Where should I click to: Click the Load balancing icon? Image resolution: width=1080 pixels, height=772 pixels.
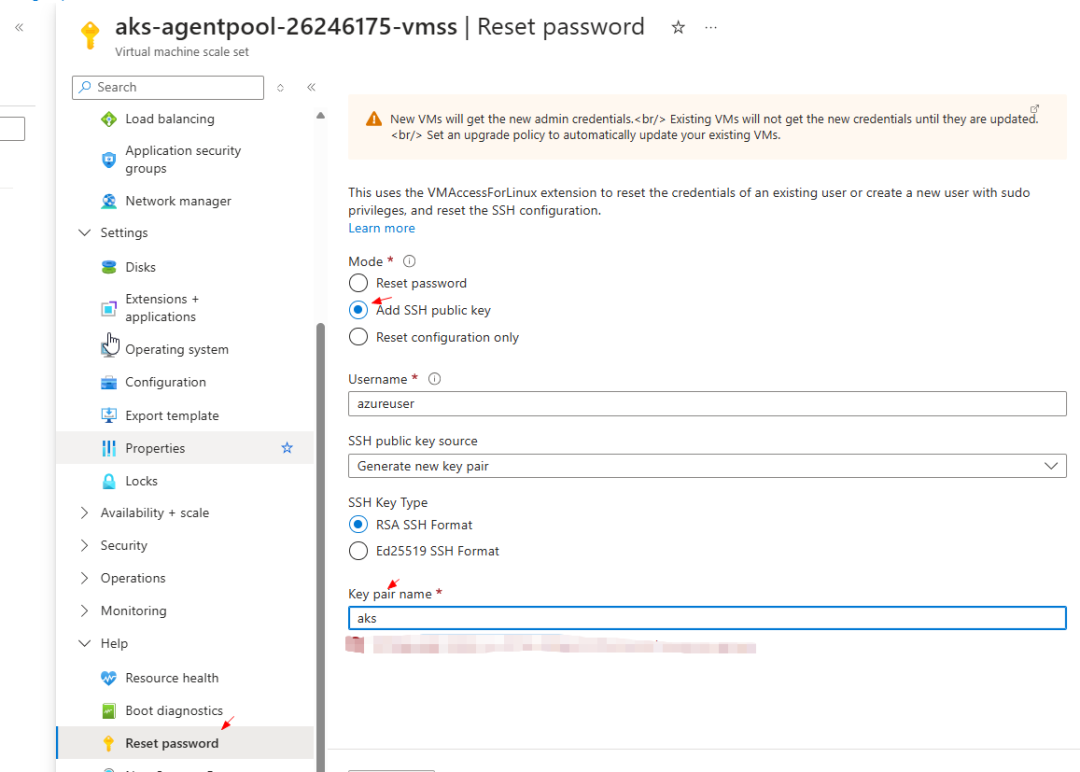coord(109,119)
